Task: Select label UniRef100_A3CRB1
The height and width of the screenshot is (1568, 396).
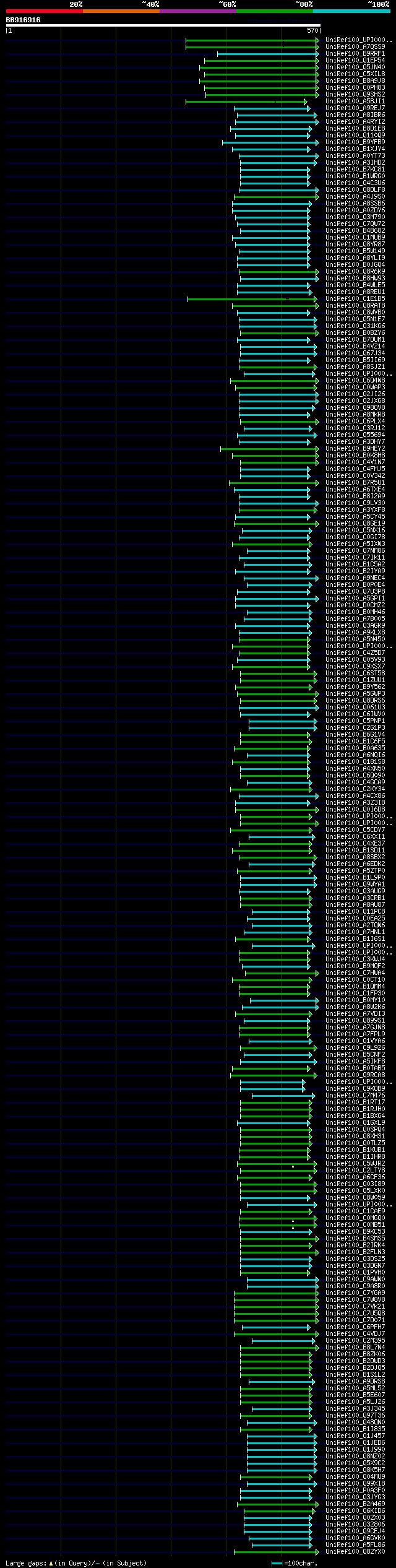Action: click(x=355, y=898)
